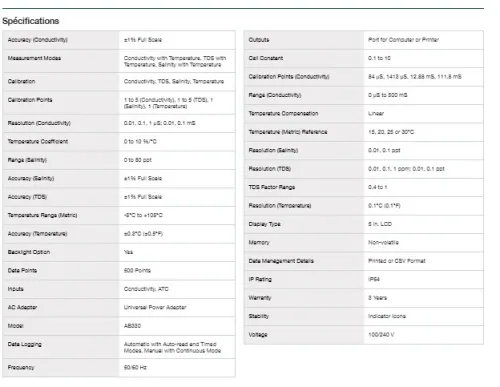This screenshot has width=500, height=387.
Task: Click the value "Conductivity, TDS, Salinity, Temperature"
Action: pyautogui.click(x=174, y=81)
